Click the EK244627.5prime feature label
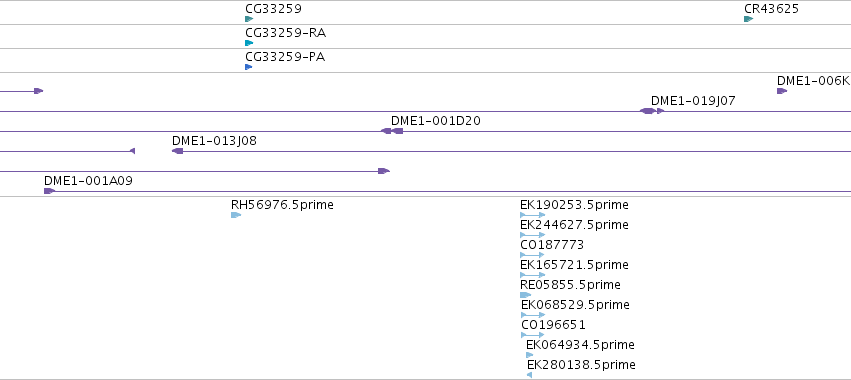The height and width of the screenshot is (380, 851). (574, 225)
